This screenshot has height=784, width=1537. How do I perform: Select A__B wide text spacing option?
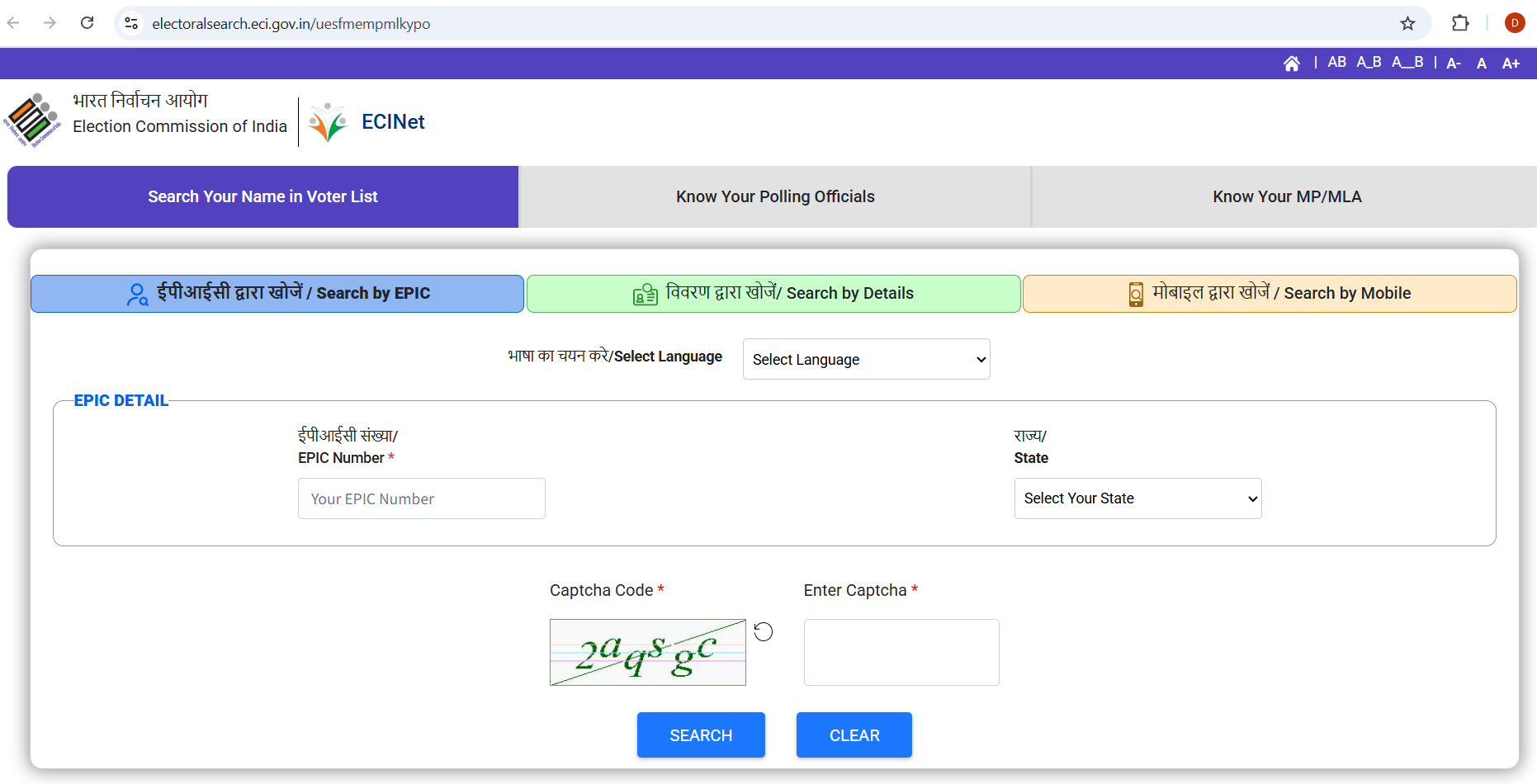(x=1407, y=63)
